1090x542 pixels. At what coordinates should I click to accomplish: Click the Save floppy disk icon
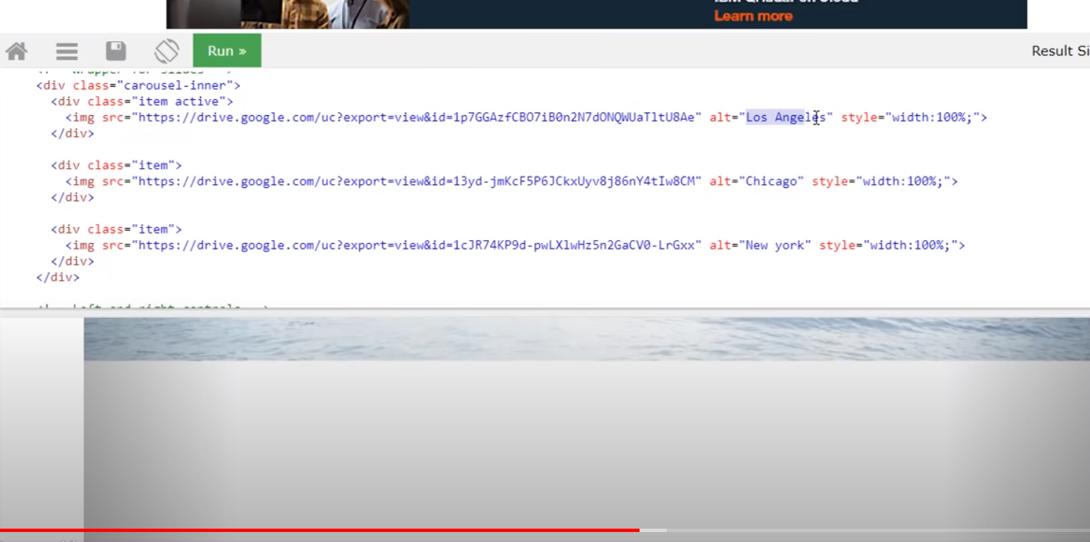[116, 51]
